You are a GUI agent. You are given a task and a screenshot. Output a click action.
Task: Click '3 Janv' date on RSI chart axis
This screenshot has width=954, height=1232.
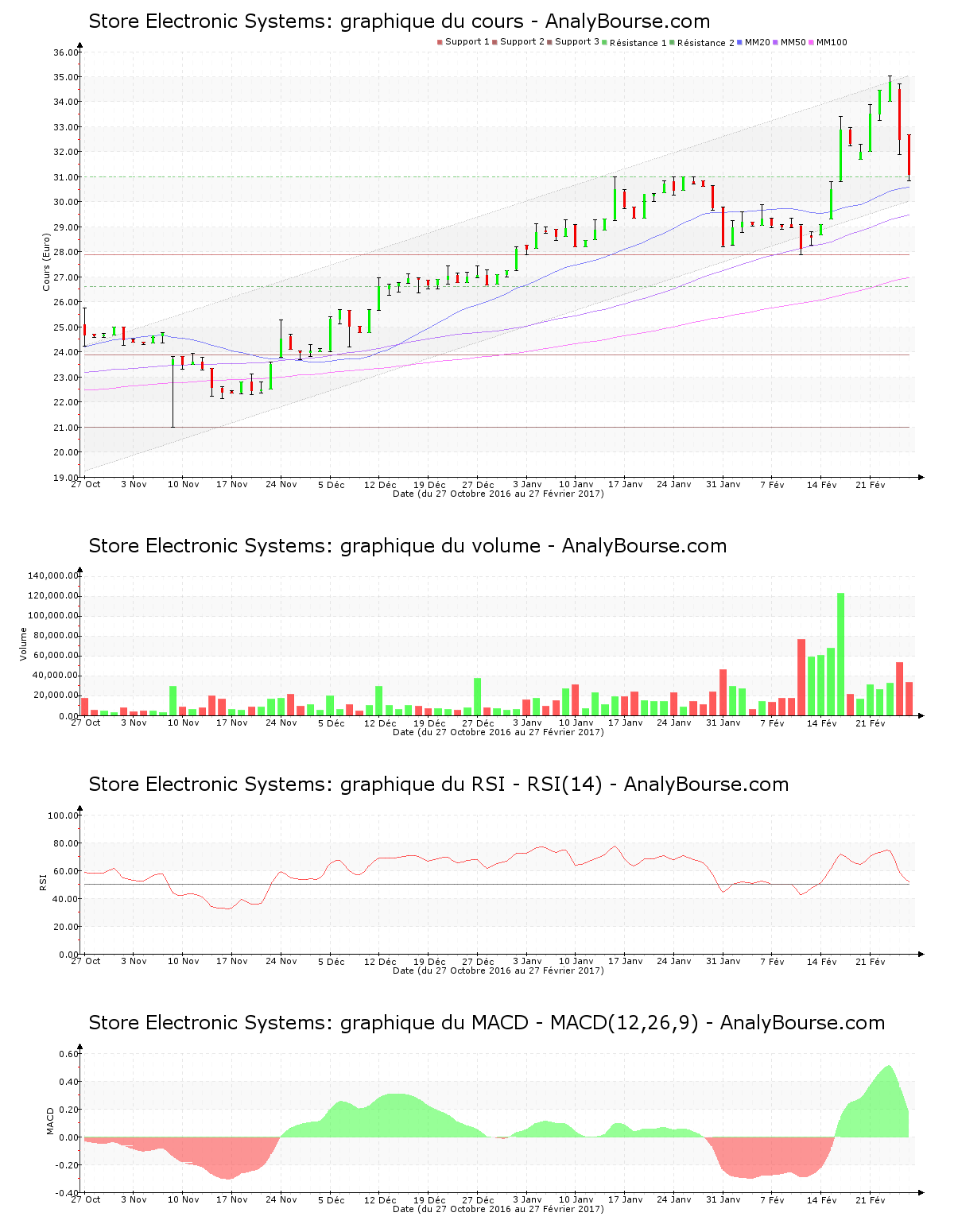(527, 961)
